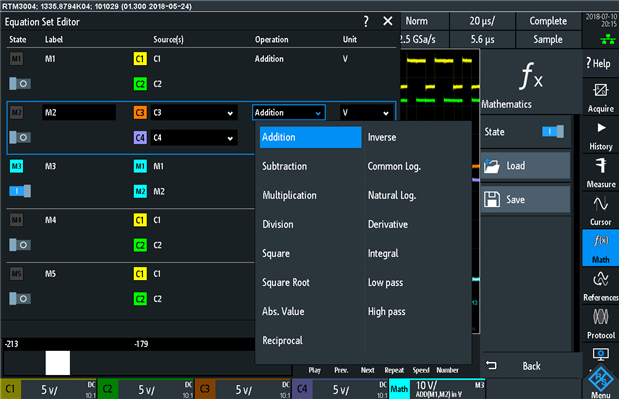Turn off the M3 equation state switch
619x399 pixels.
(x=20, y=191)
